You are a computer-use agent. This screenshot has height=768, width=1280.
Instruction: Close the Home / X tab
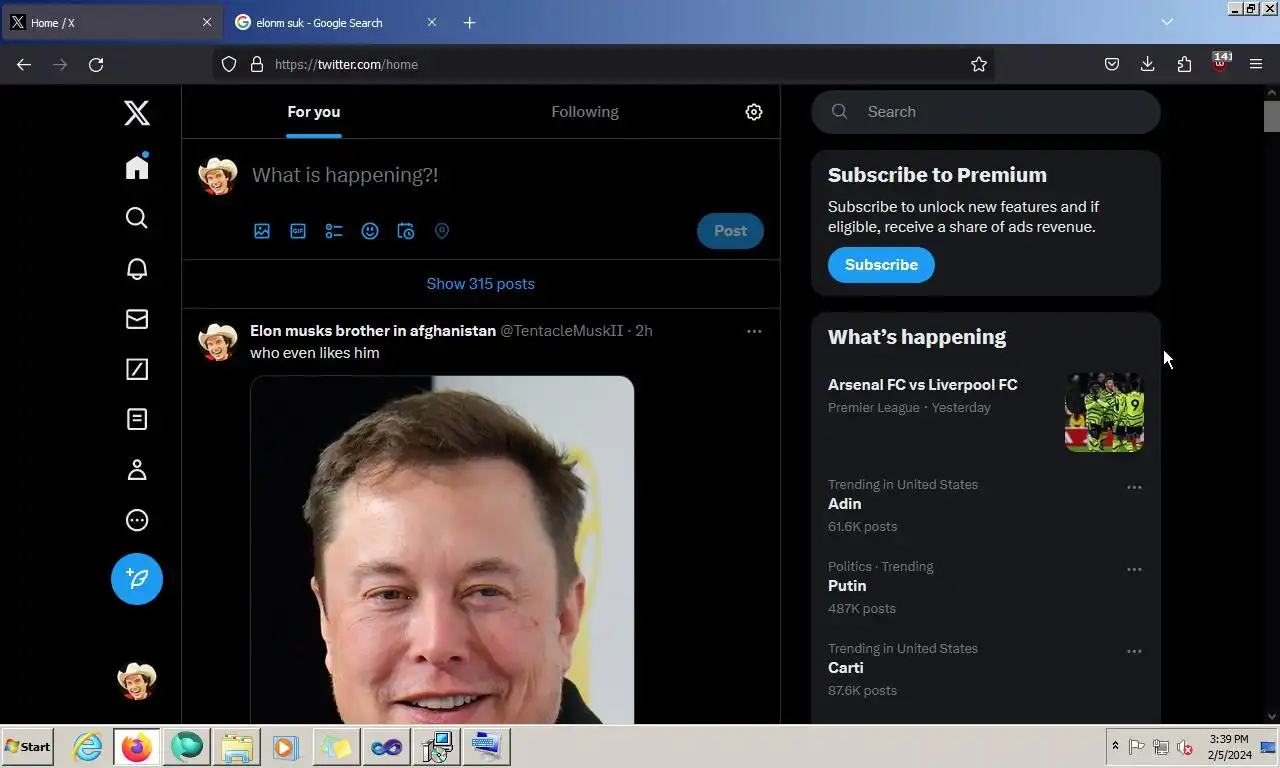pyautogui.click(x=207, y=22)
